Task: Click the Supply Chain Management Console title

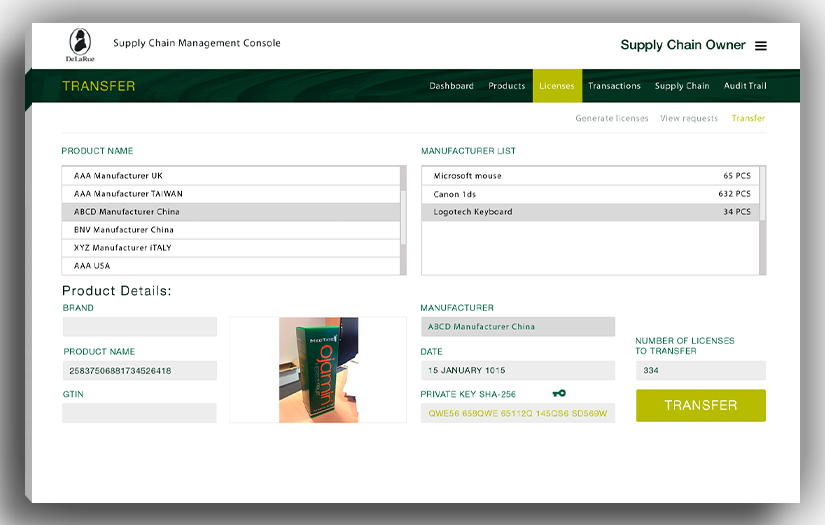Action: (197, 43)
